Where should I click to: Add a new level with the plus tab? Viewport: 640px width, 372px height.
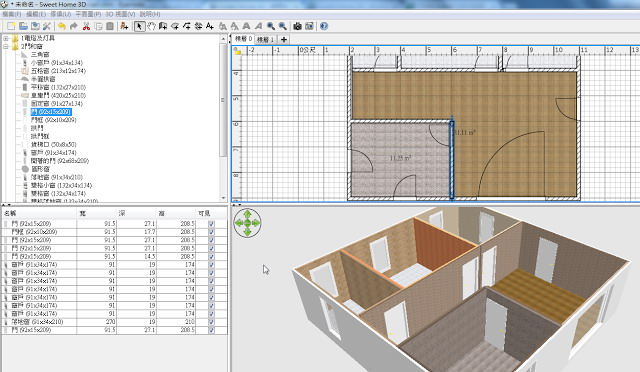coord(284,40)
